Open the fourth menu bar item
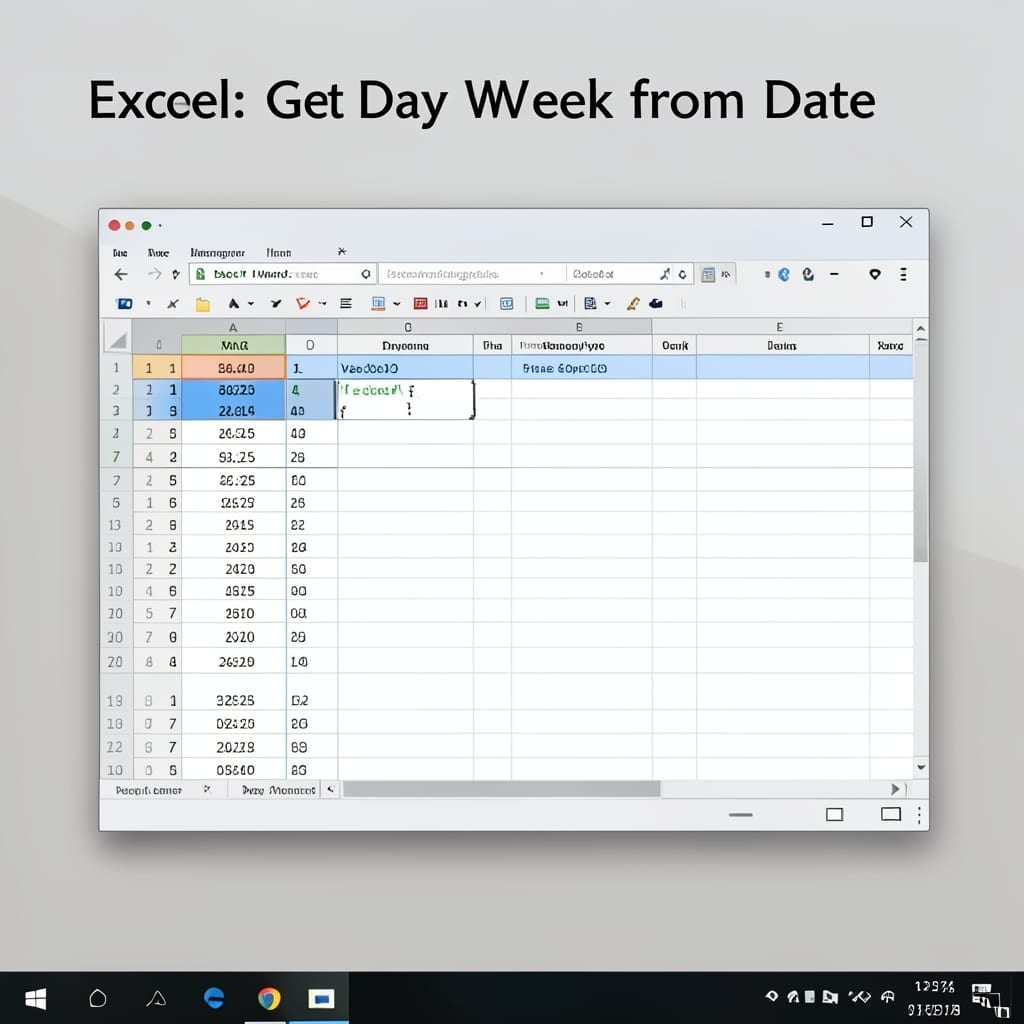 click(279, 253)
